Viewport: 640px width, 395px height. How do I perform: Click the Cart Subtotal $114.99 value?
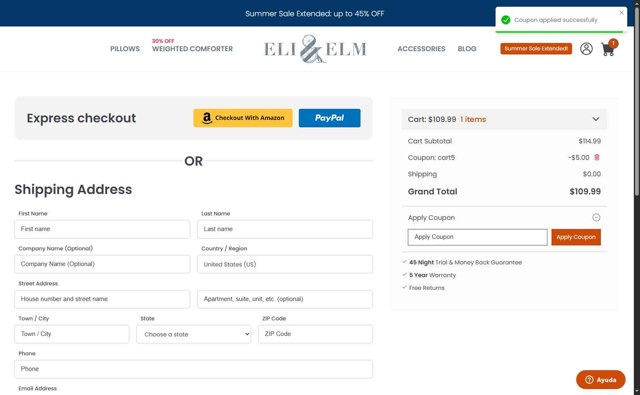point(589,141)
